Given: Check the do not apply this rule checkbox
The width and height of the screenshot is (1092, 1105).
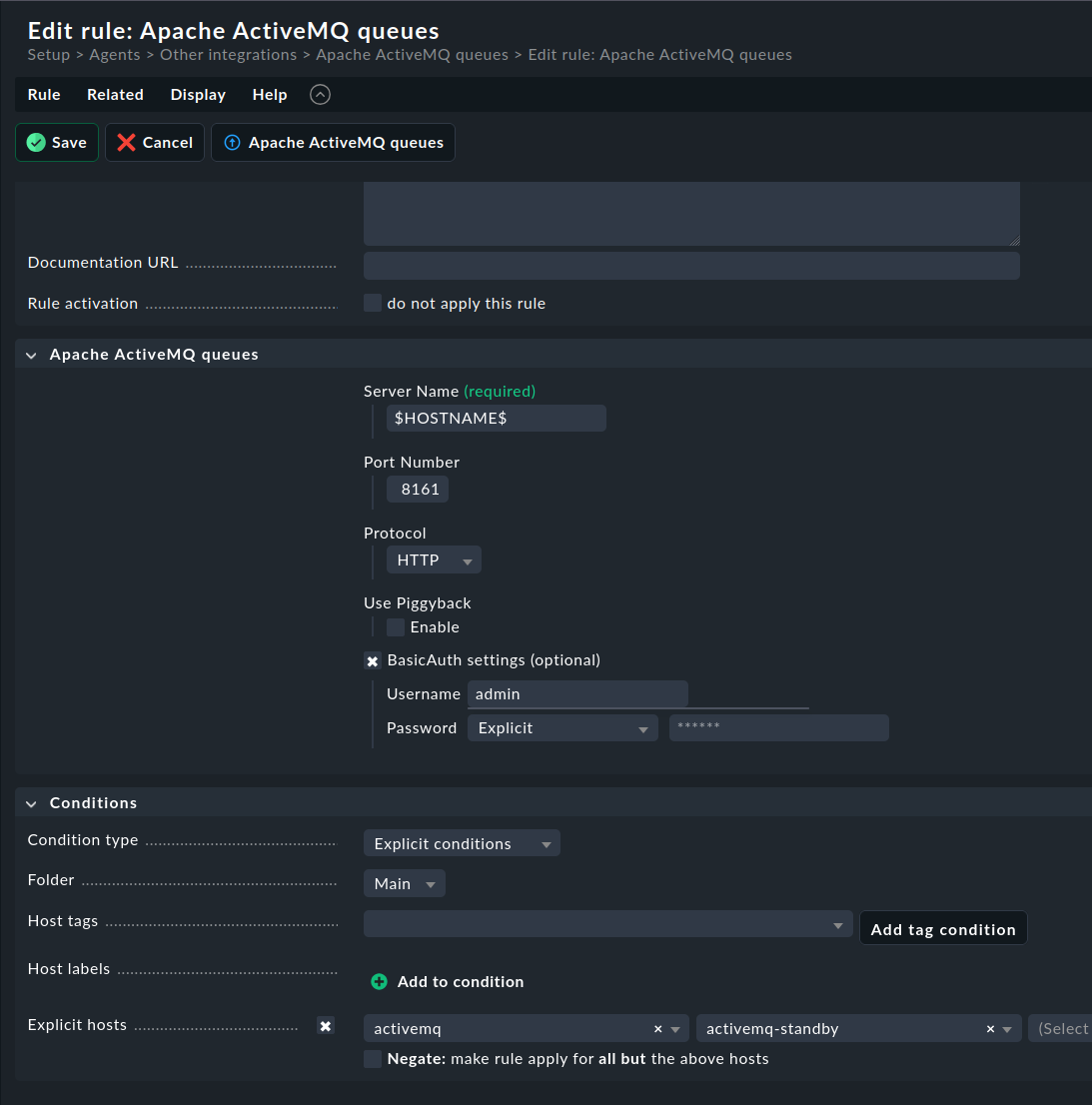Looking at the screenshot, I should click(372, 302).
